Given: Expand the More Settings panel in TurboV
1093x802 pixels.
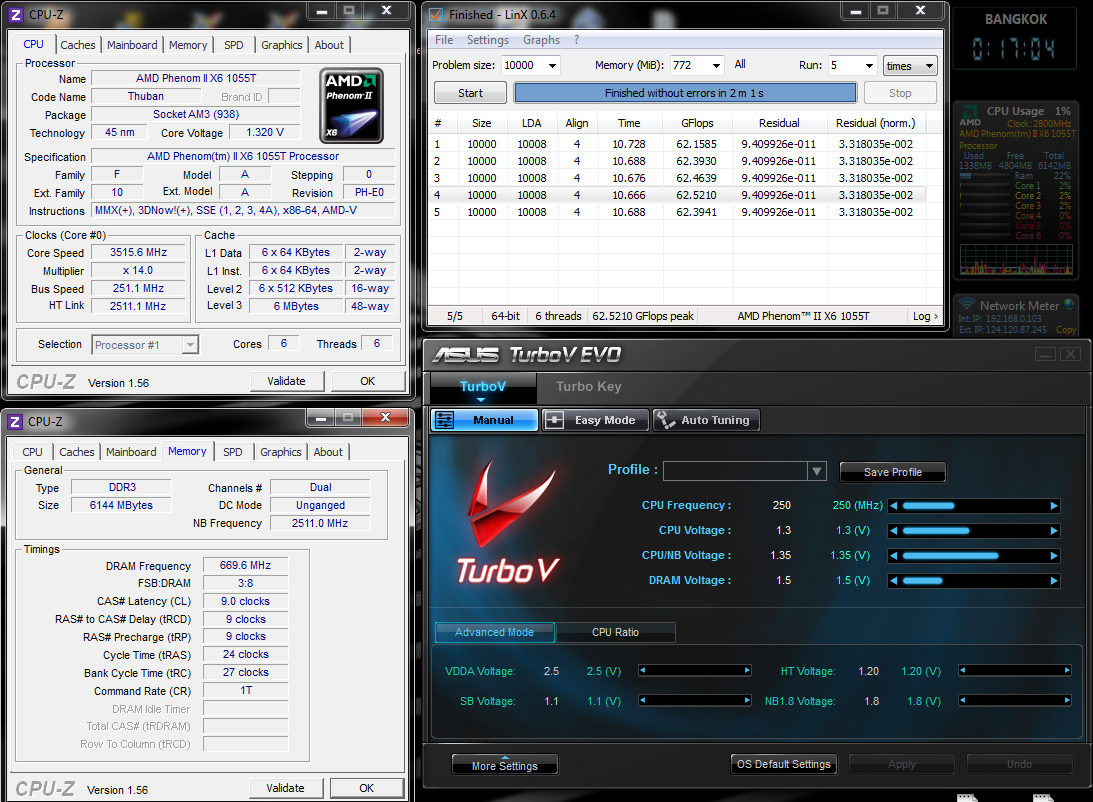Looking at the screenshot, I should click(x=504, y=765).
